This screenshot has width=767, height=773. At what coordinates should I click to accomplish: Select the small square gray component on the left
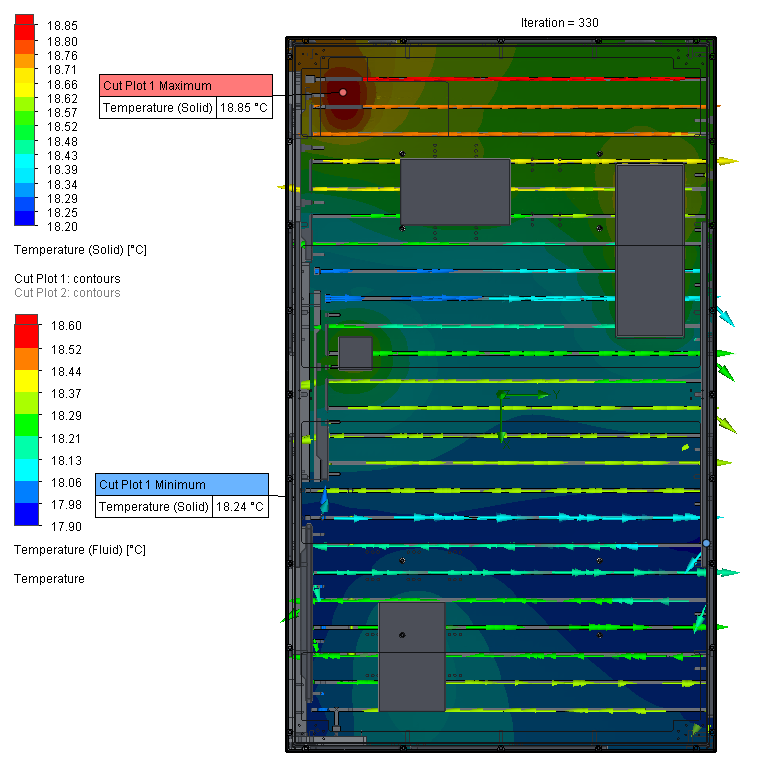355,353
